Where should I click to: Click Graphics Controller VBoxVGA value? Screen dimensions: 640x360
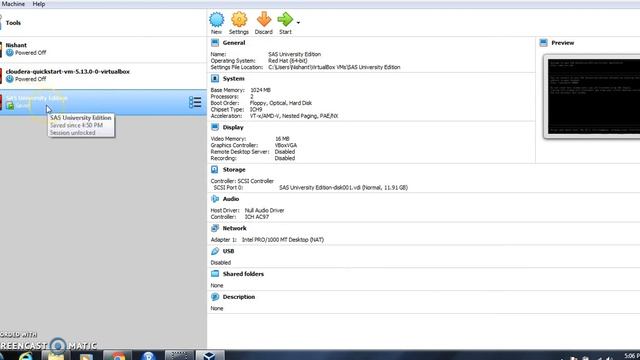(286, 145)
